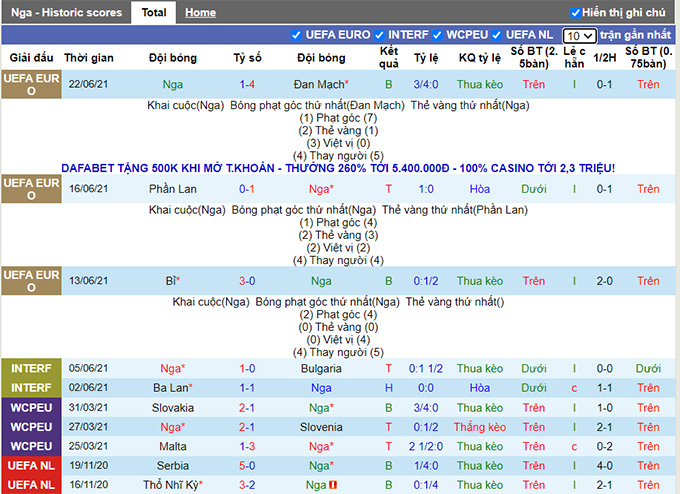680x494 pixels.
Task: Select the Total tab
Action: point(153,13)
